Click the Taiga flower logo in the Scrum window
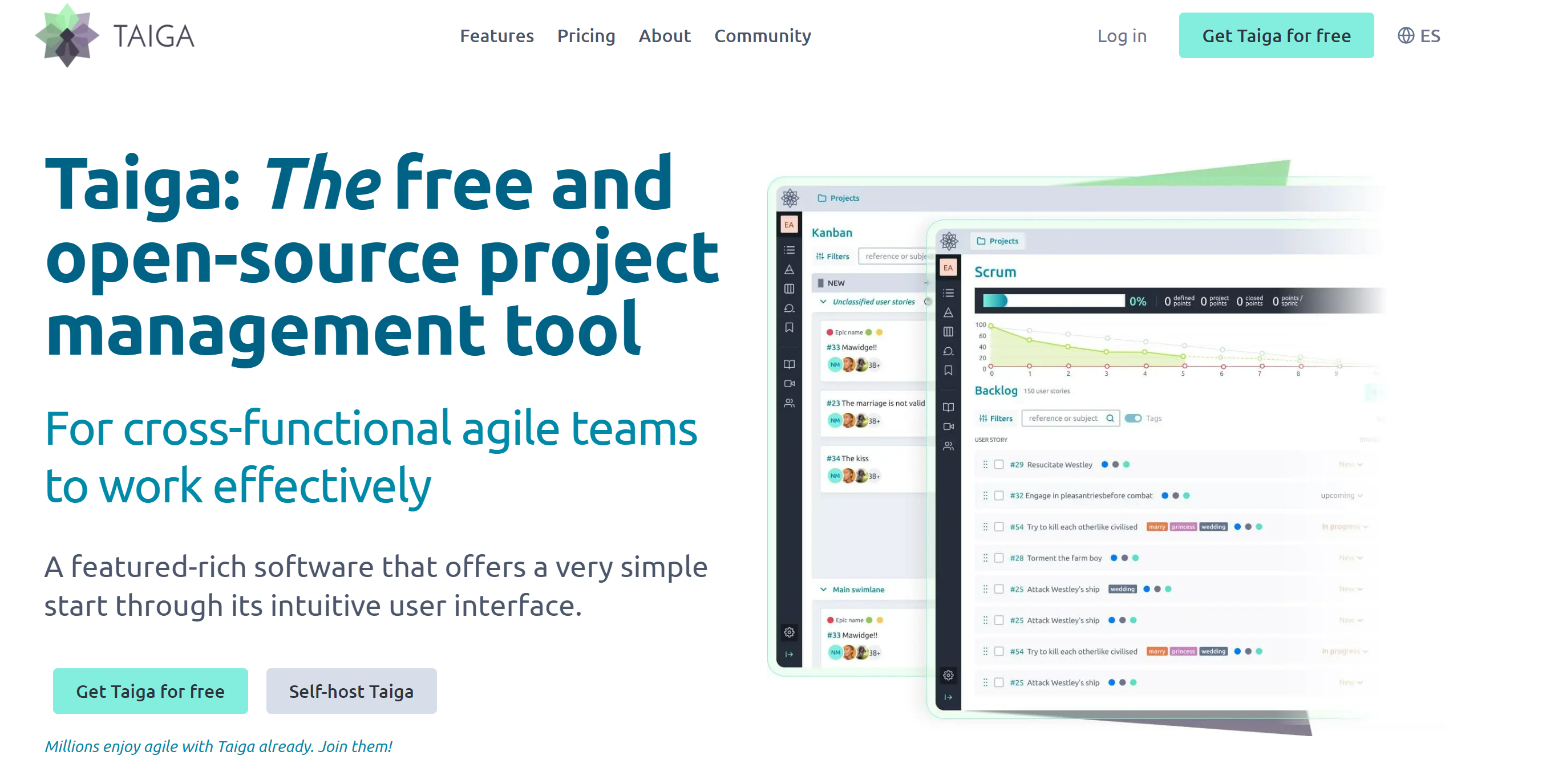This screenshot has width=1542, height=784. click(x=949, y=241)
